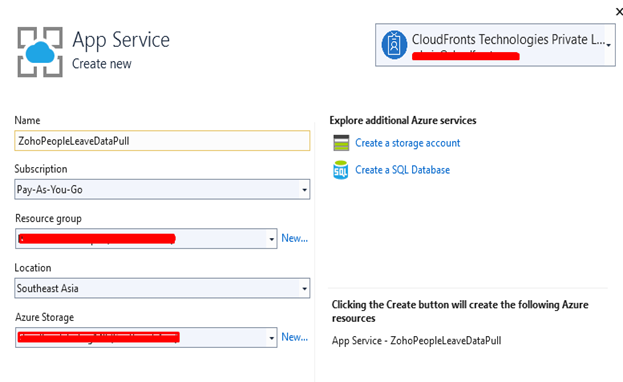Open Create a storage account link

pos(408,143)
